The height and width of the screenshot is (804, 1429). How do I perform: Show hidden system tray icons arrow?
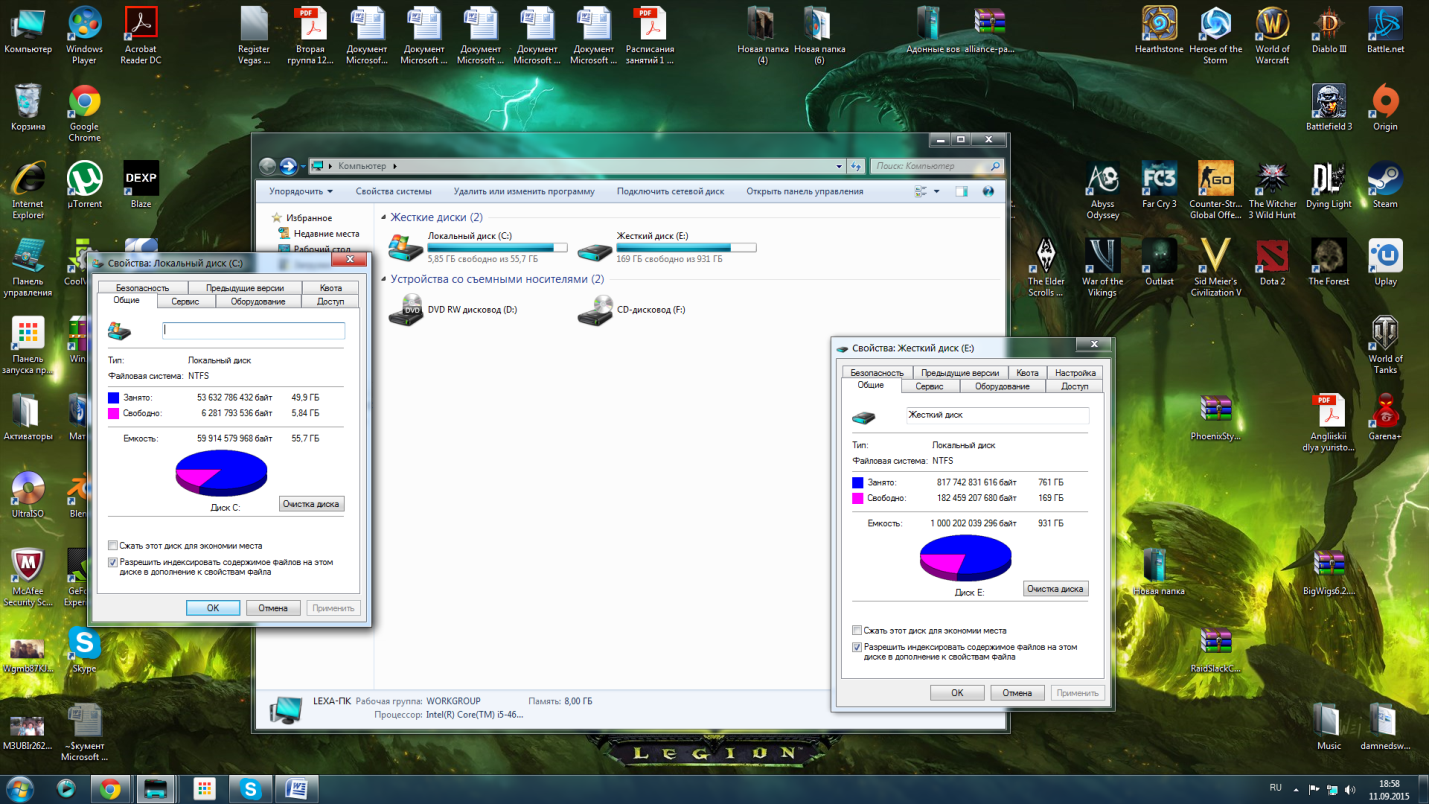1298,788
